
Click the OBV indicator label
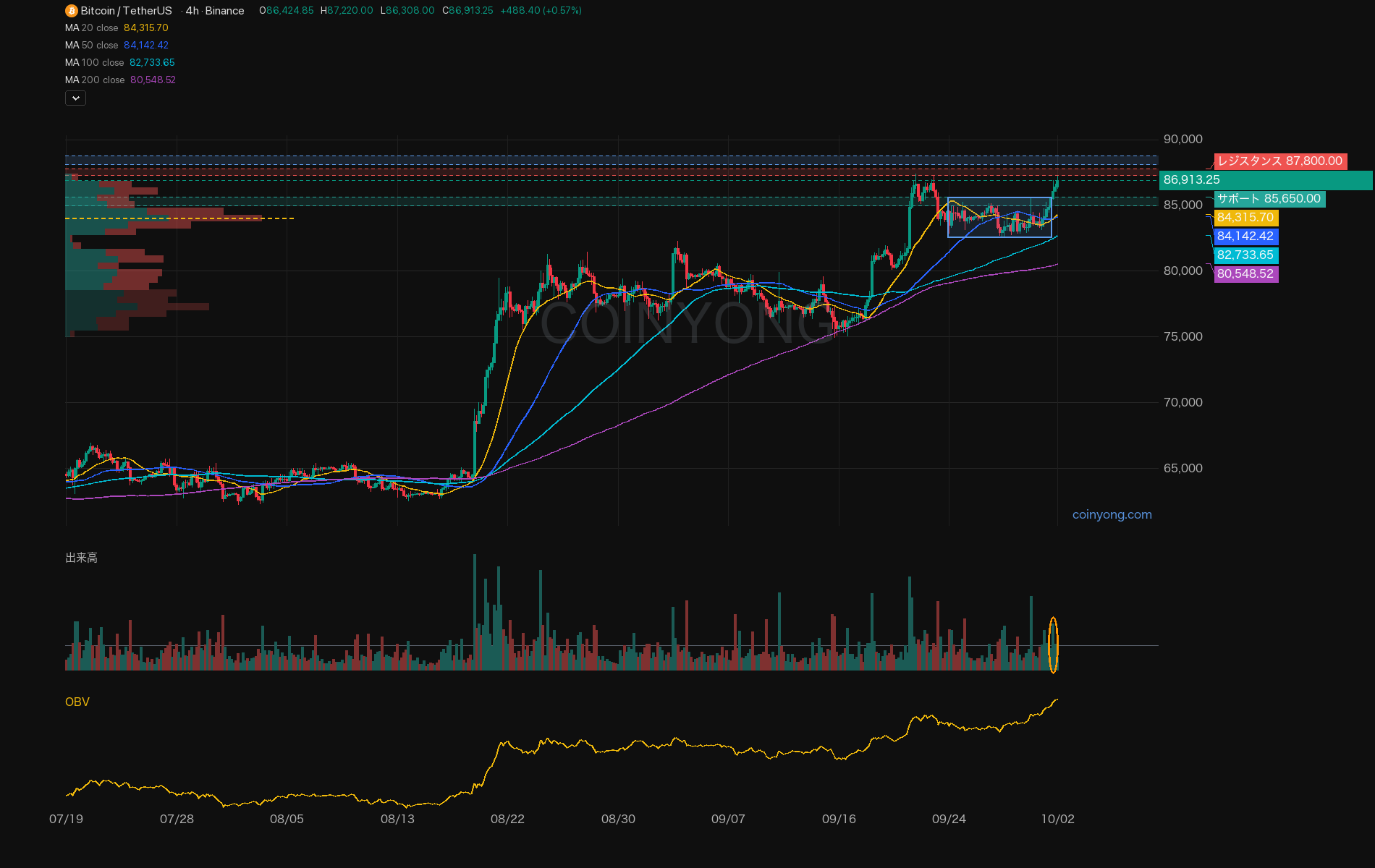pyautogui.click(x=77, y=702)
